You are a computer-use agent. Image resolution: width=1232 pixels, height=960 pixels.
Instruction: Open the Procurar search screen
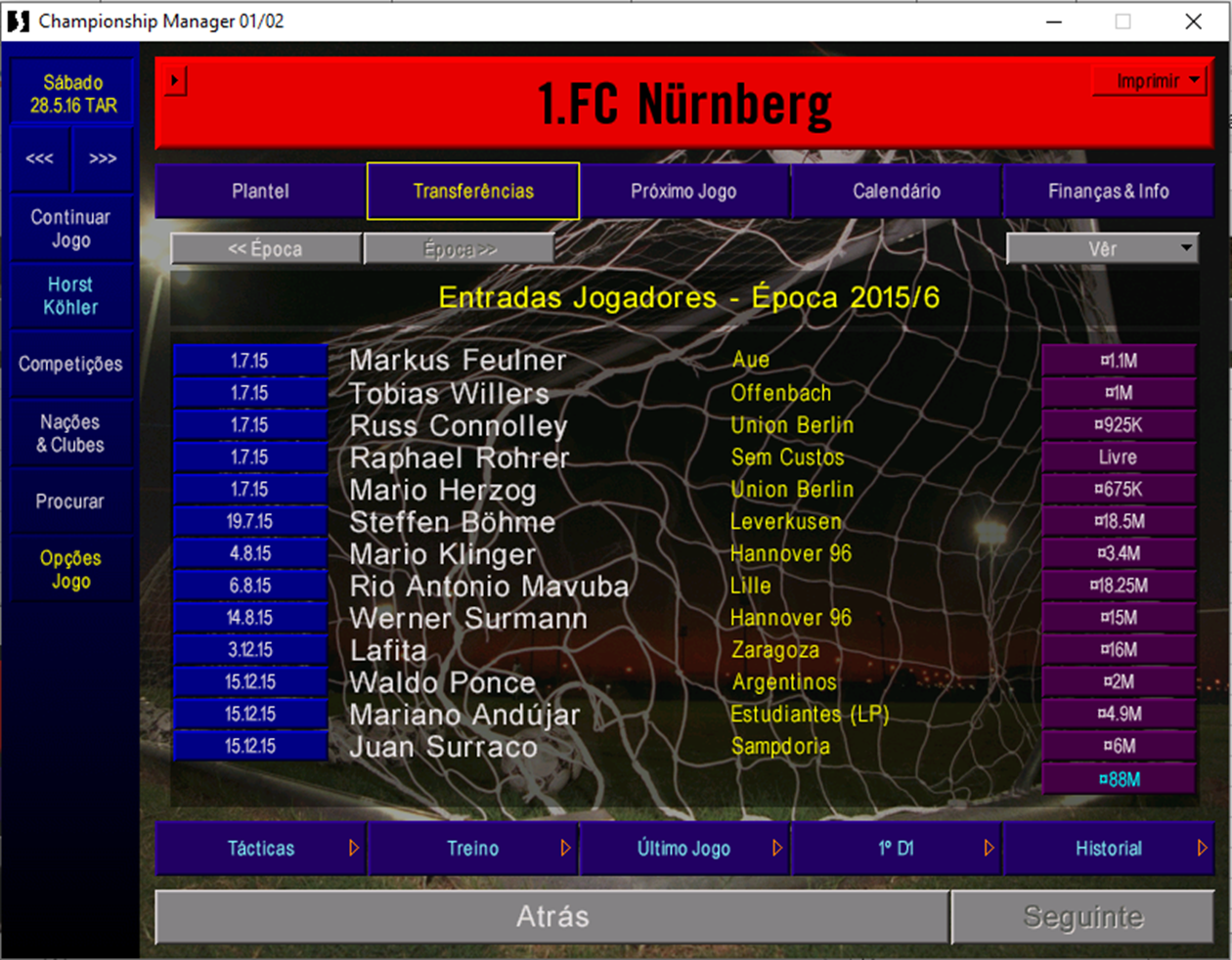tap(70, 501)
